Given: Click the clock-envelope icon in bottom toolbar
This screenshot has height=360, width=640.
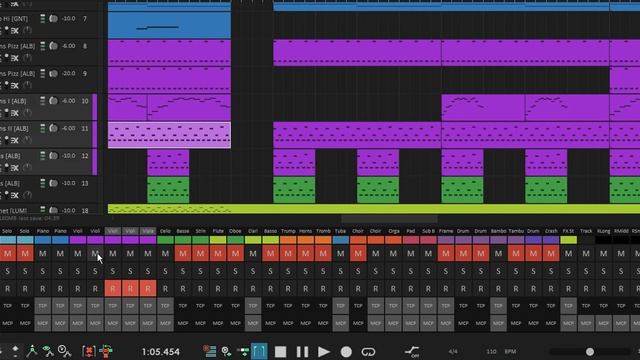Looking at the screenshot, I should [x=64, y=351].
